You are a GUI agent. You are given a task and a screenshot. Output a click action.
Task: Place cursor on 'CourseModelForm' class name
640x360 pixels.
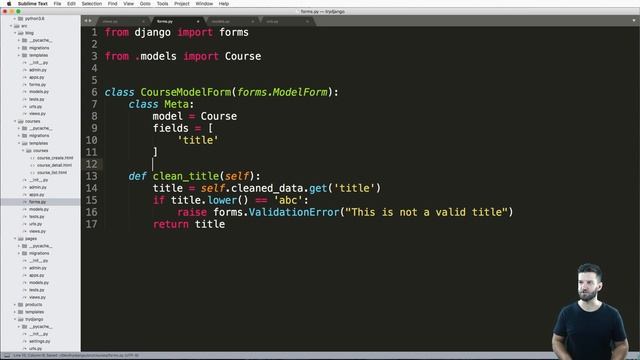(186, 92)
